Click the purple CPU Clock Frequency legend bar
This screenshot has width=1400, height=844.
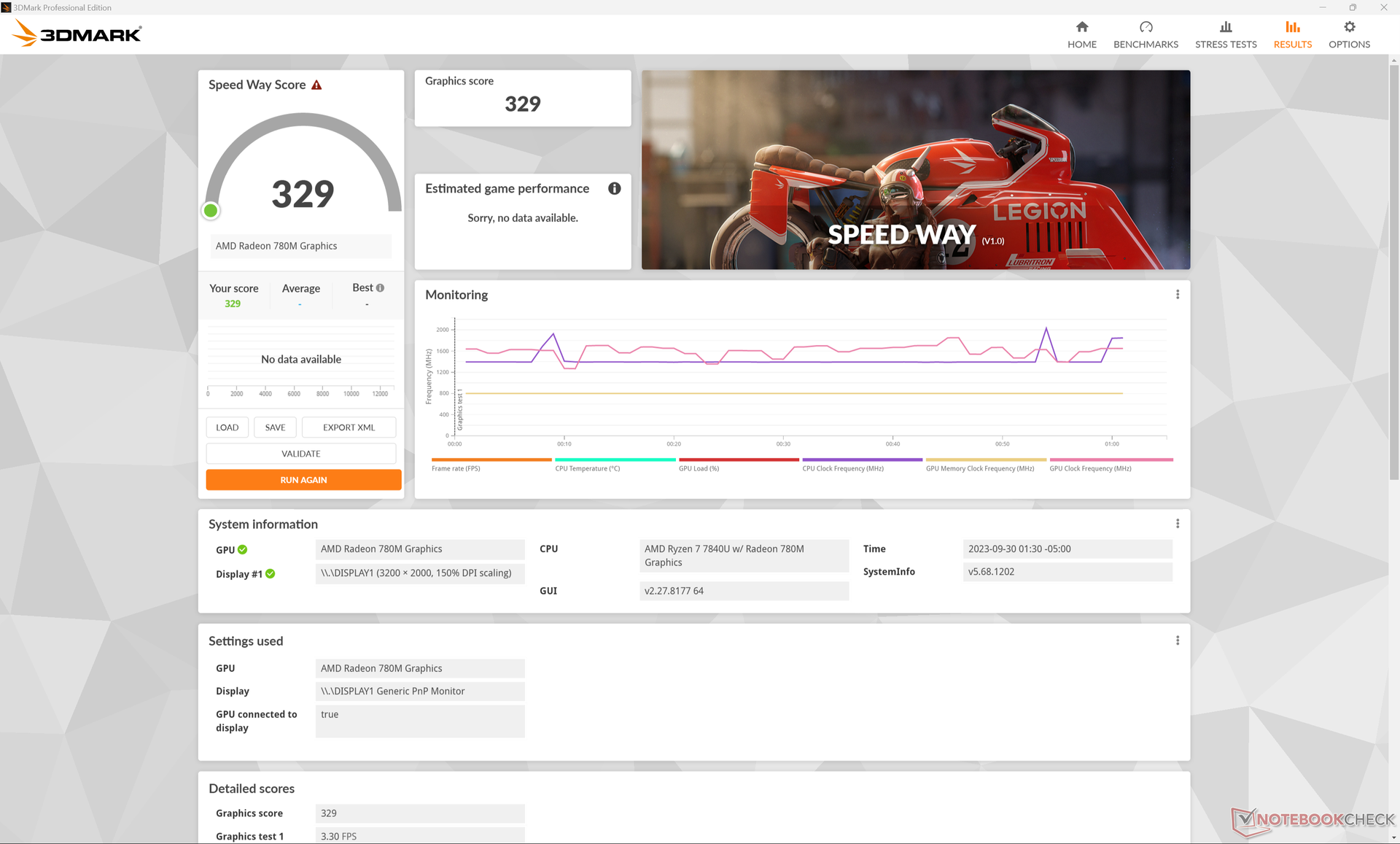point(862,460)
